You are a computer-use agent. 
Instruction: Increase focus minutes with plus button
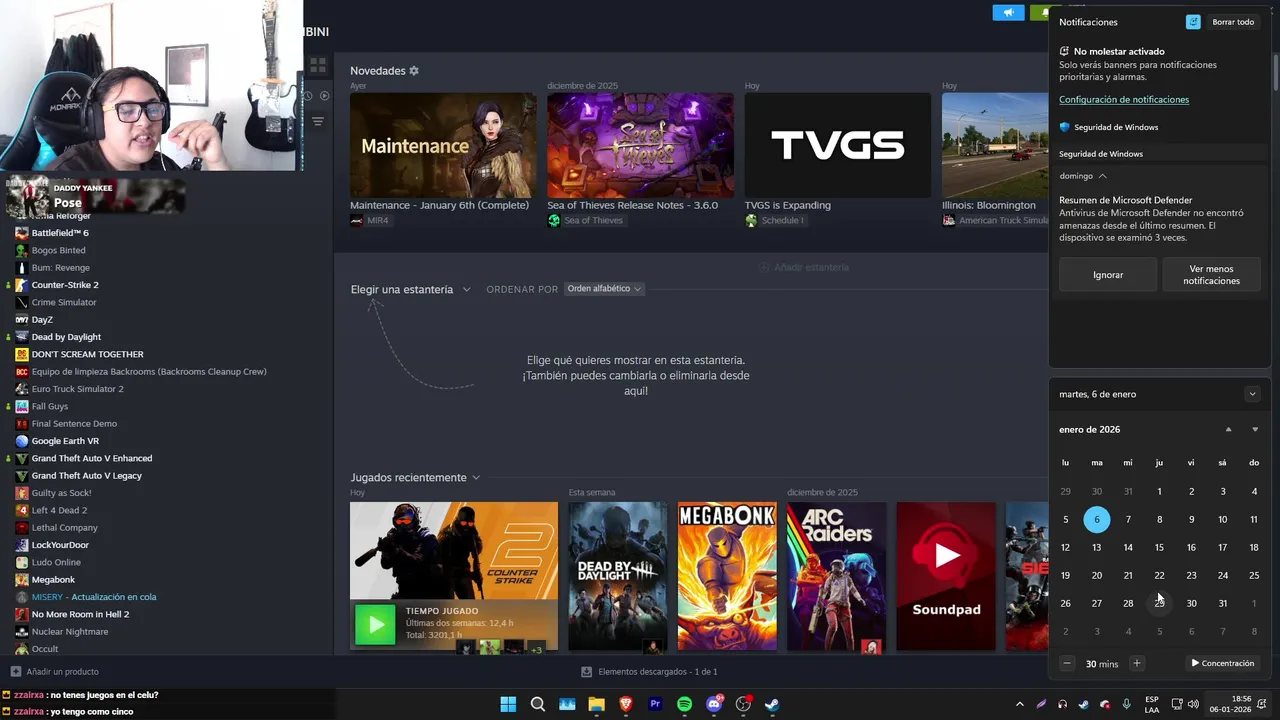click(x=1136, y=663)
